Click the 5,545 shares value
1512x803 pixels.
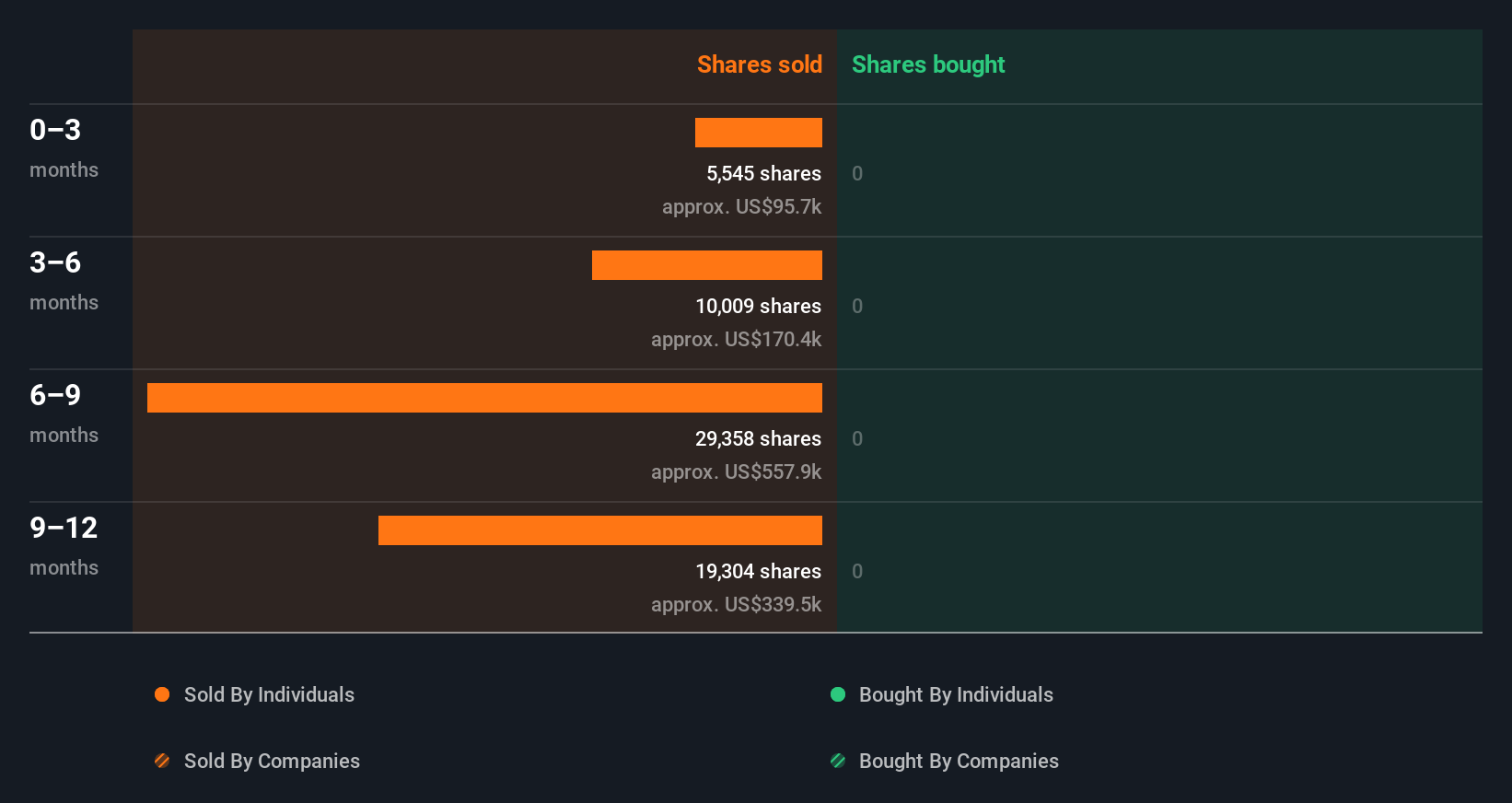[x=764, y=173]
